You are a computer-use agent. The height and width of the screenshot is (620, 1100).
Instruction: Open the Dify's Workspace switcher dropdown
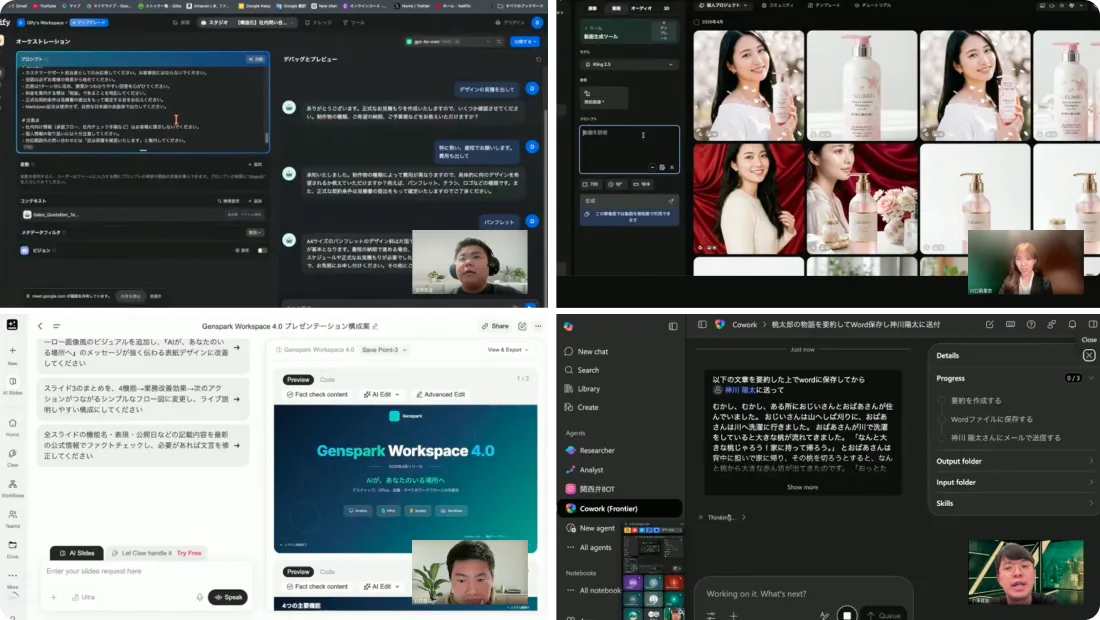(42, 22)
